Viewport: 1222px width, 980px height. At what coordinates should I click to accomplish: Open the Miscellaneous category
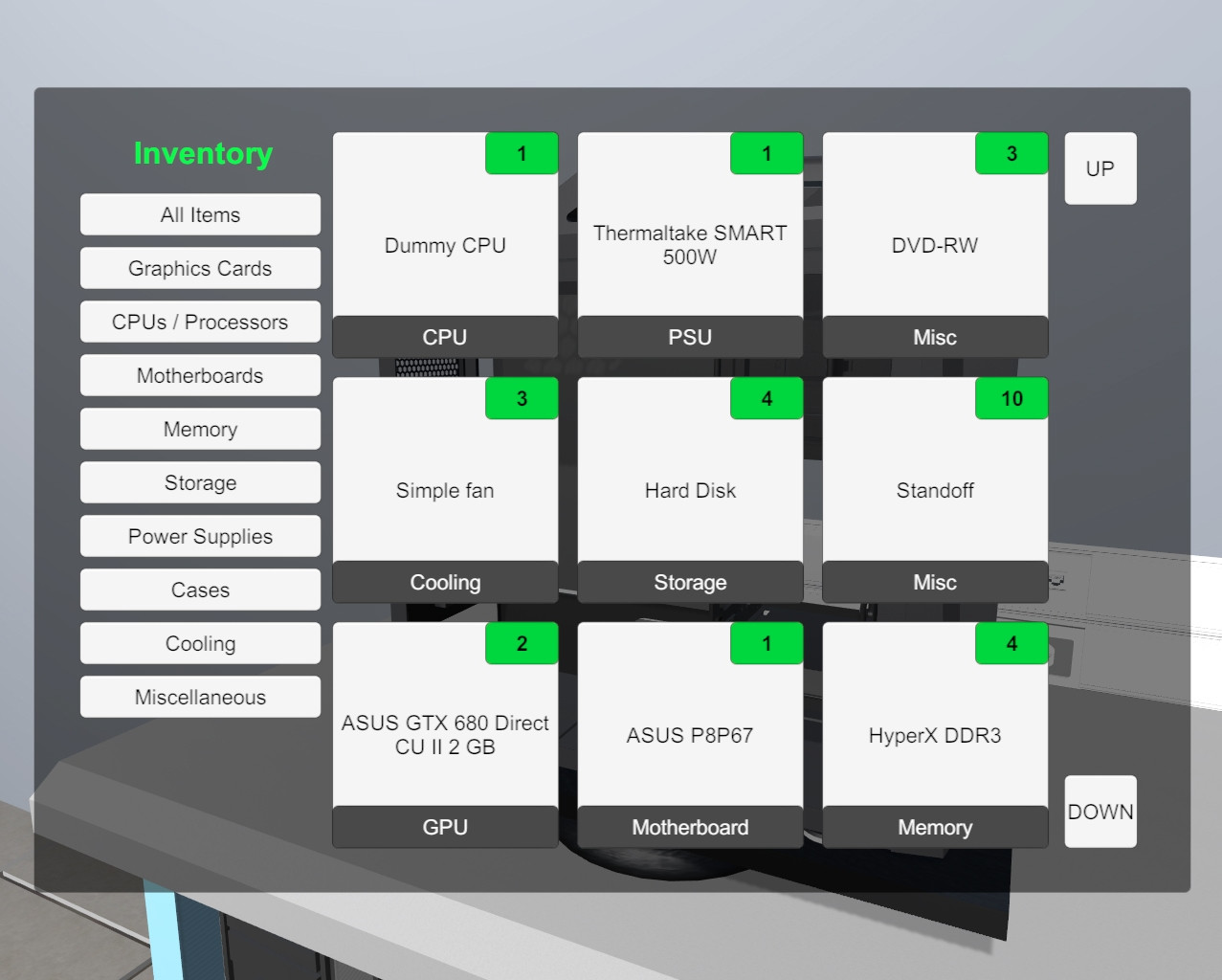pos(200,698)
